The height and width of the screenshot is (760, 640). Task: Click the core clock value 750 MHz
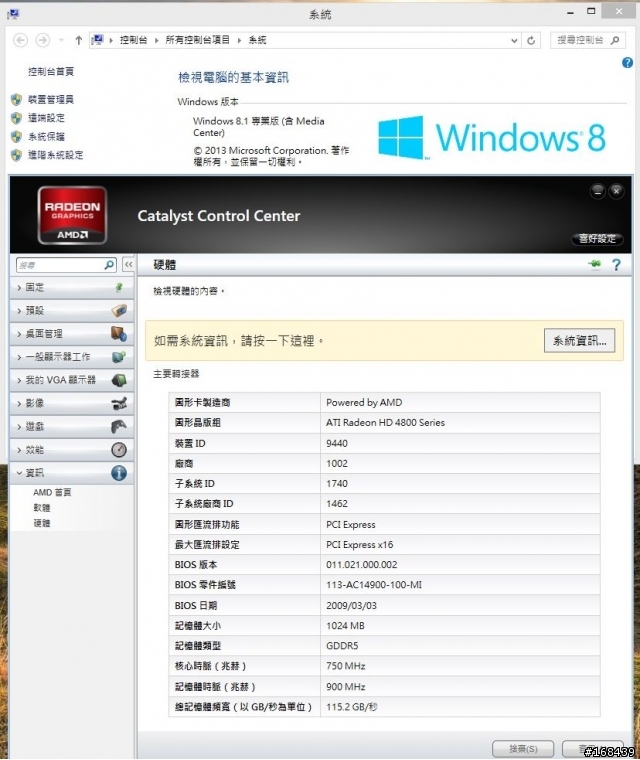tap(346, 666)
